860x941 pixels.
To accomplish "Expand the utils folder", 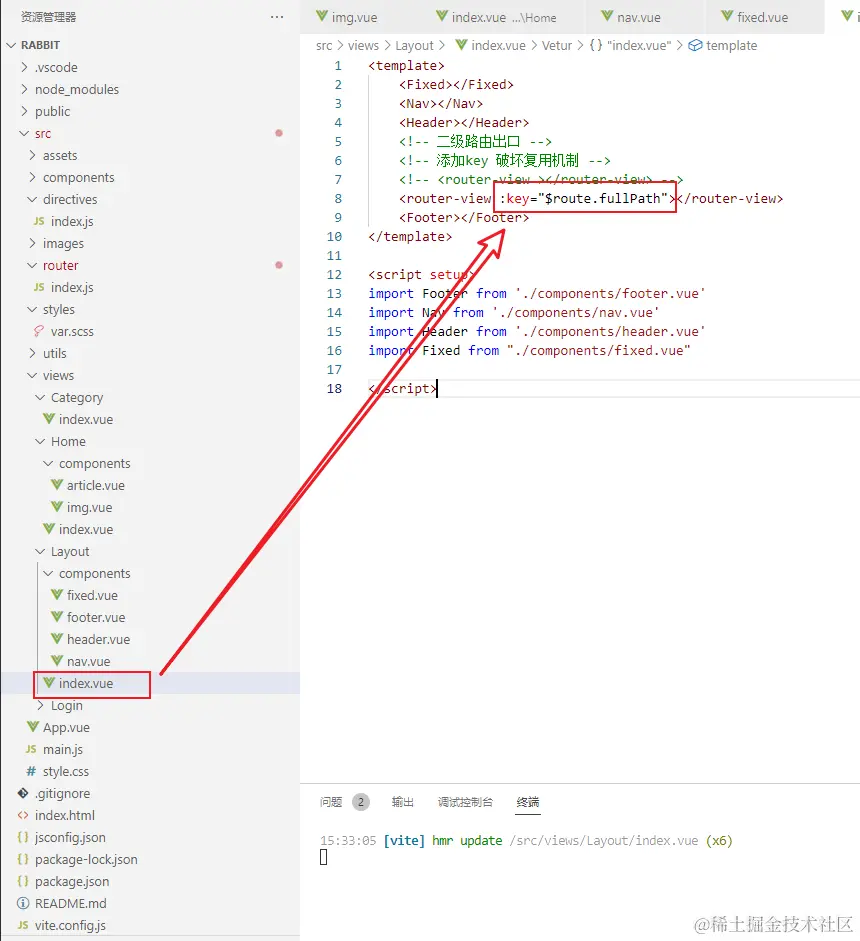I will coord(32,353).
